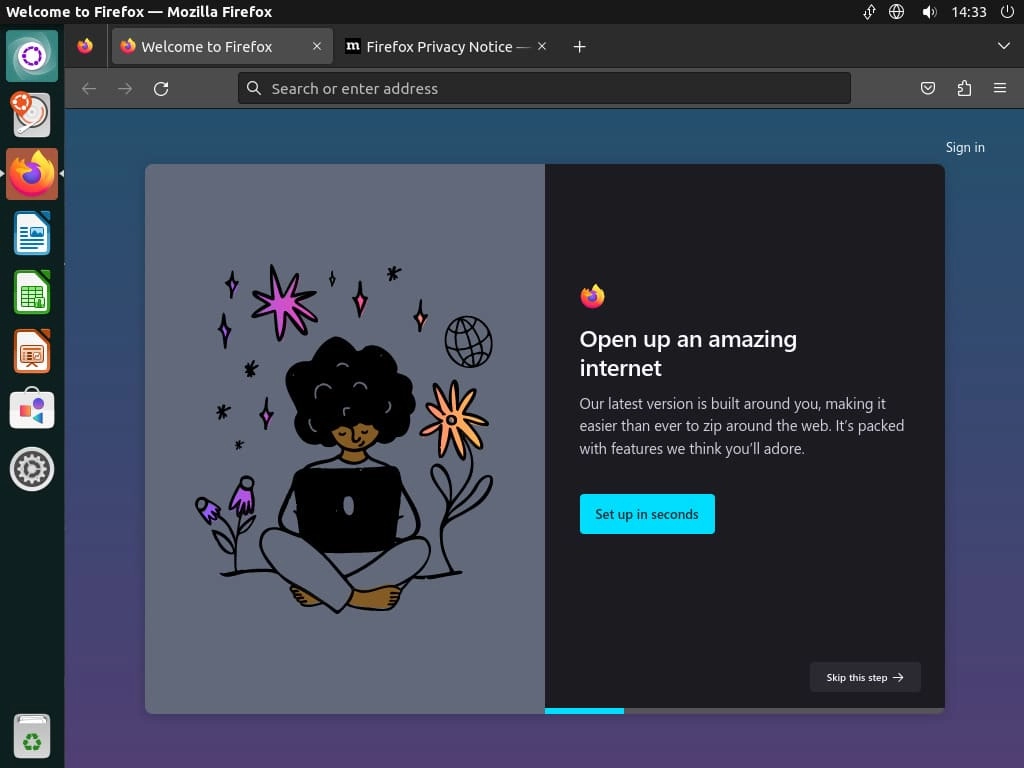
Task: Focus the Search or enter address field
Action: click(x=544, y=88)
